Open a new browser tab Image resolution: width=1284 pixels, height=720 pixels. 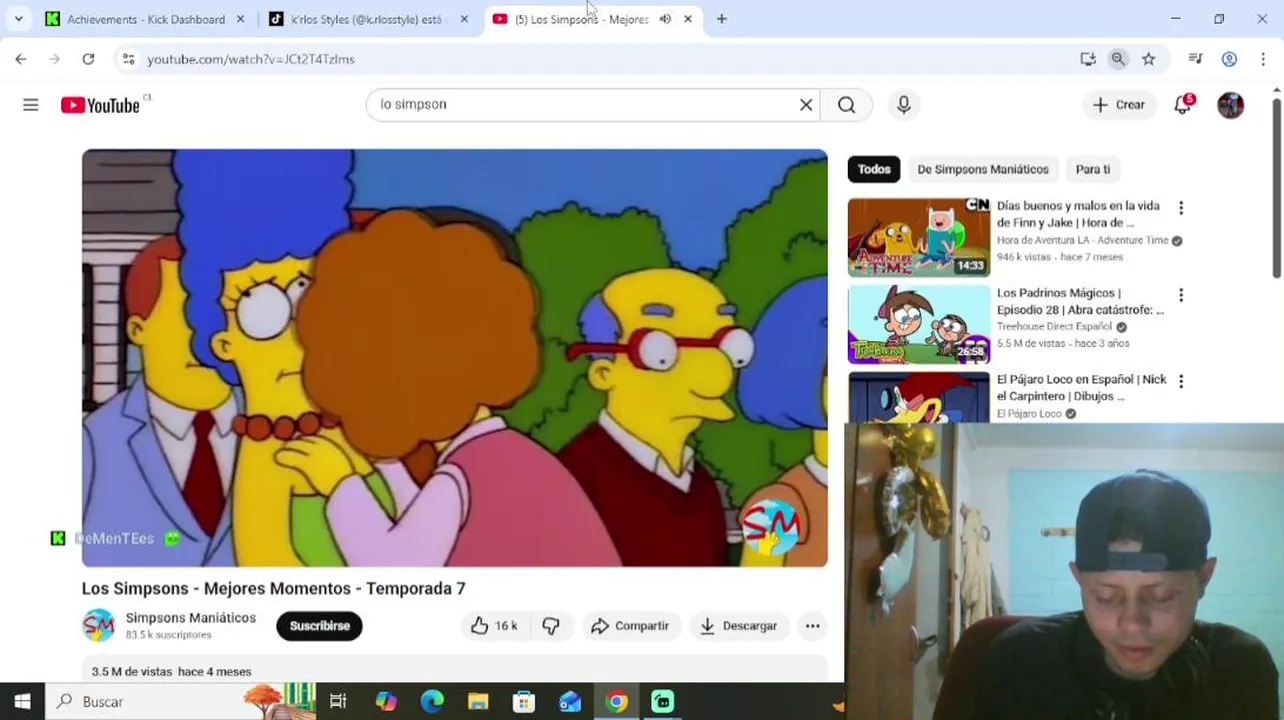(721, 19)
